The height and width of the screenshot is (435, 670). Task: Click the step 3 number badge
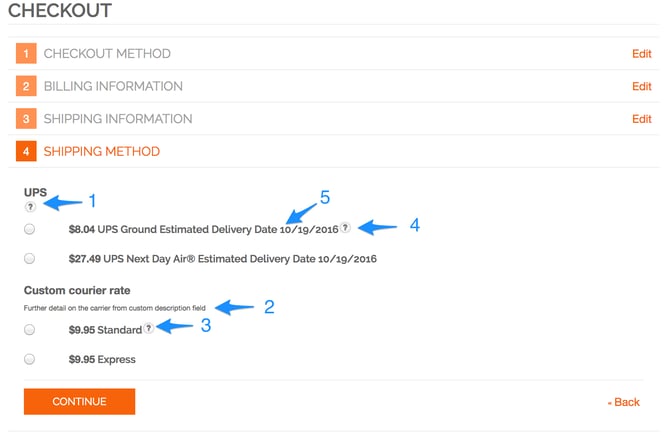(26, 120)
